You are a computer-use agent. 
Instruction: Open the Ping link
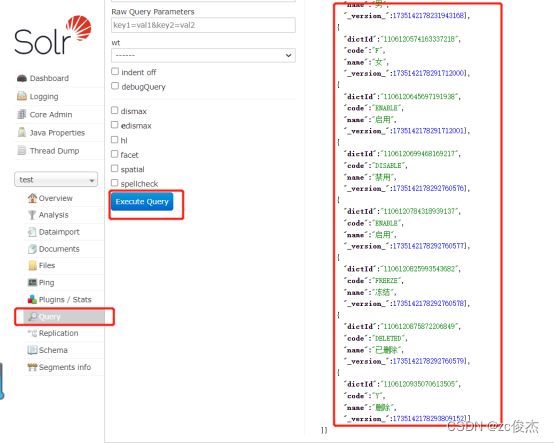(x=46, y=283)
